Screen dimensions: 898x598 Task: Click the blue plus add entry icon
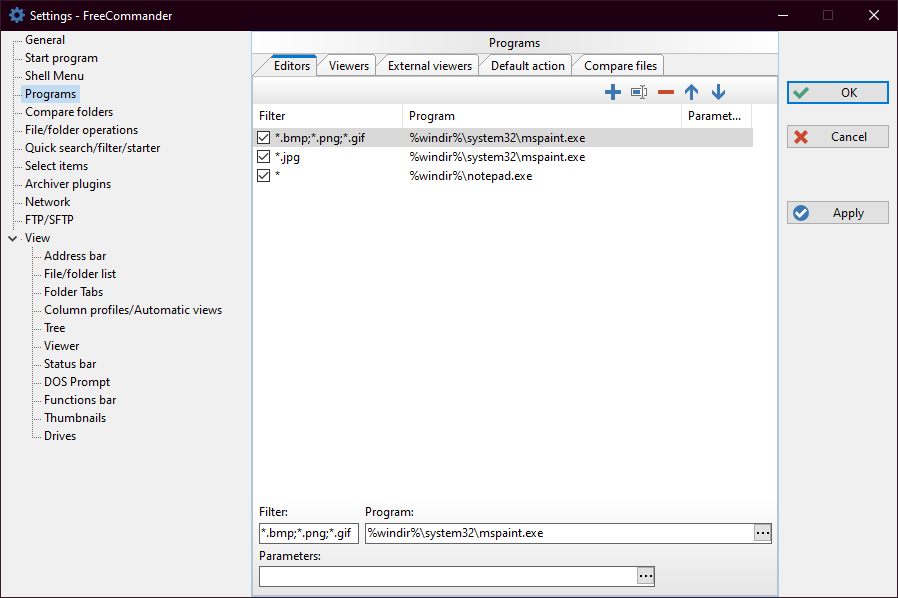(x=613, y=93)
